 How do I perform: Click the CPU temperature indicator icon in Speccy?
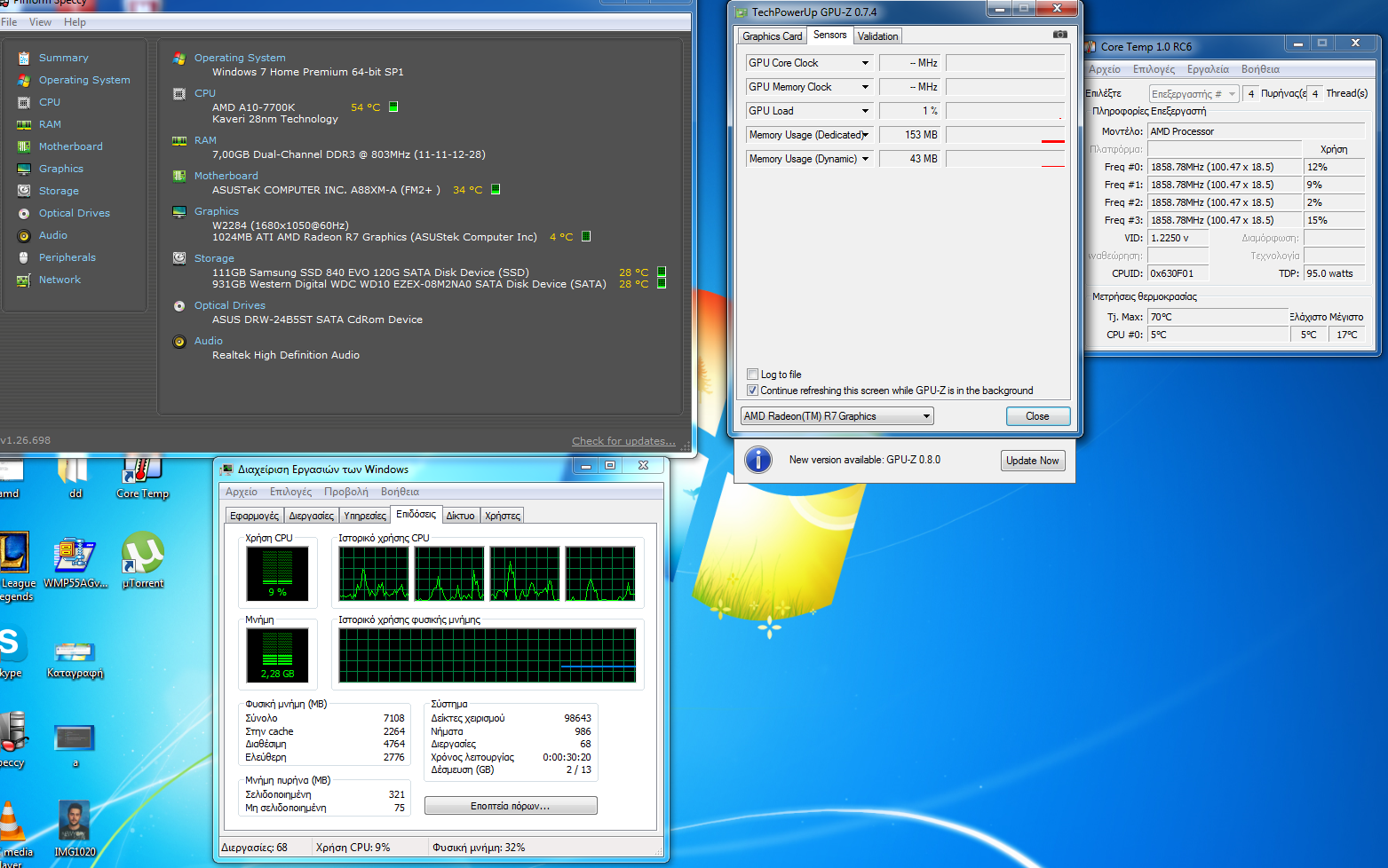pos(393,107)
